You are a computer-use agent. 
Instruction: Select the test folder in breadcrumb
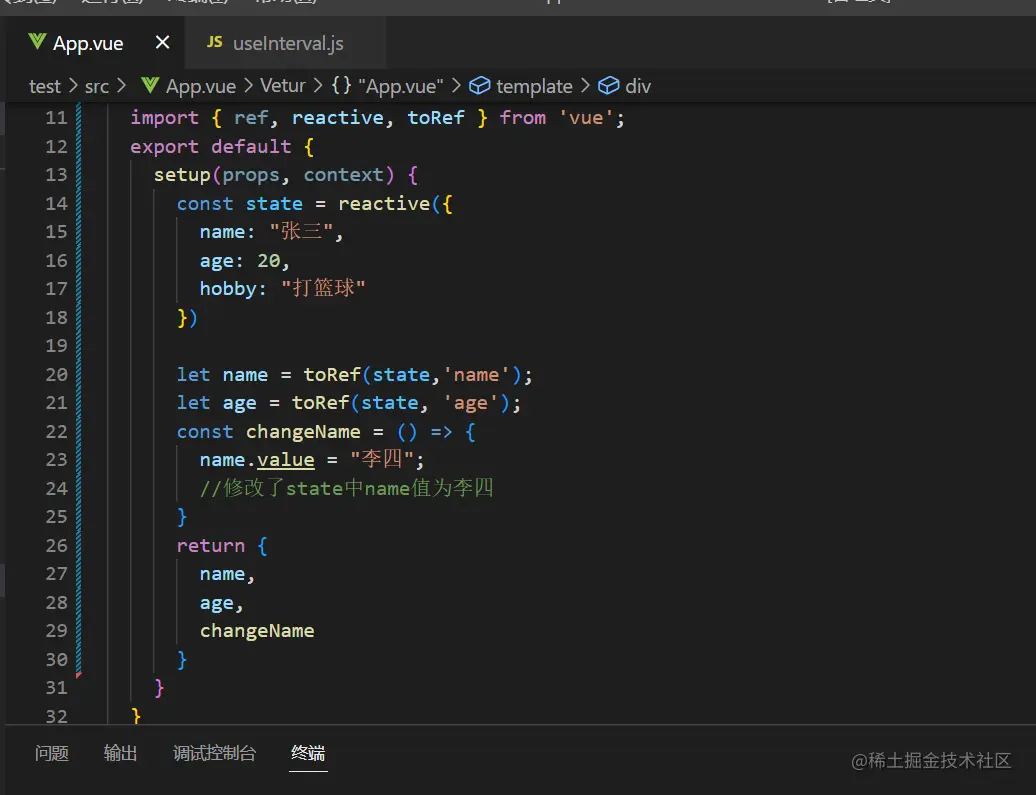(x=45, y=86)
